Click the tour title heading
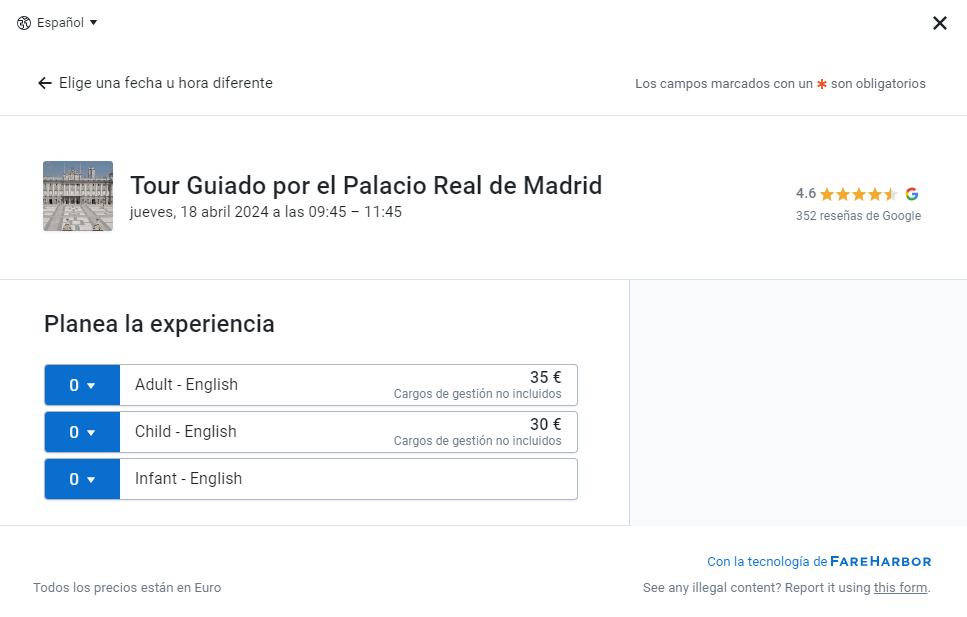 tap(366, 186)
